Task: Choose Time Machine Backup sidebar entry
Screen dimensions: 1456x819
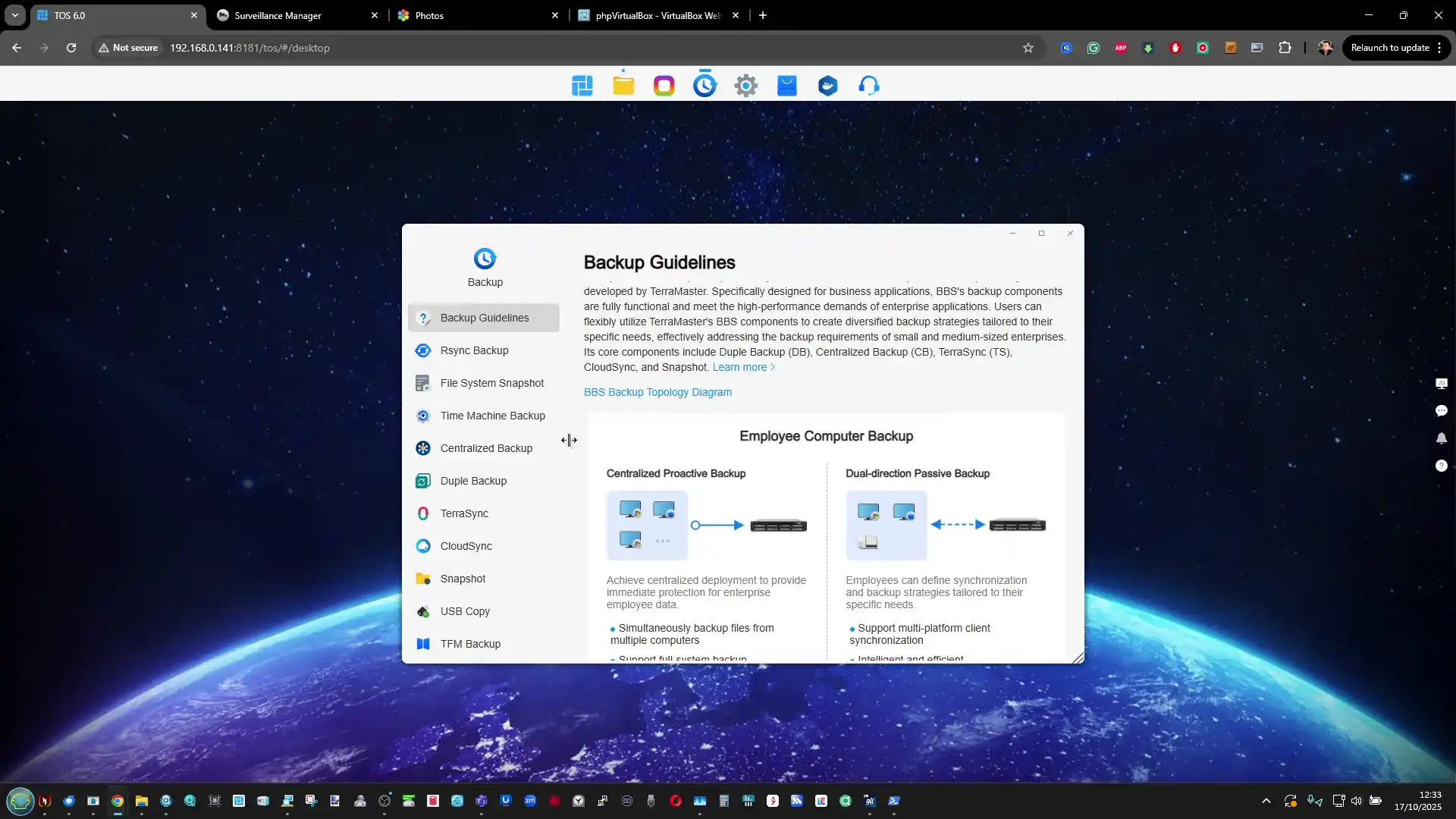Action: [x=492, y=416]
